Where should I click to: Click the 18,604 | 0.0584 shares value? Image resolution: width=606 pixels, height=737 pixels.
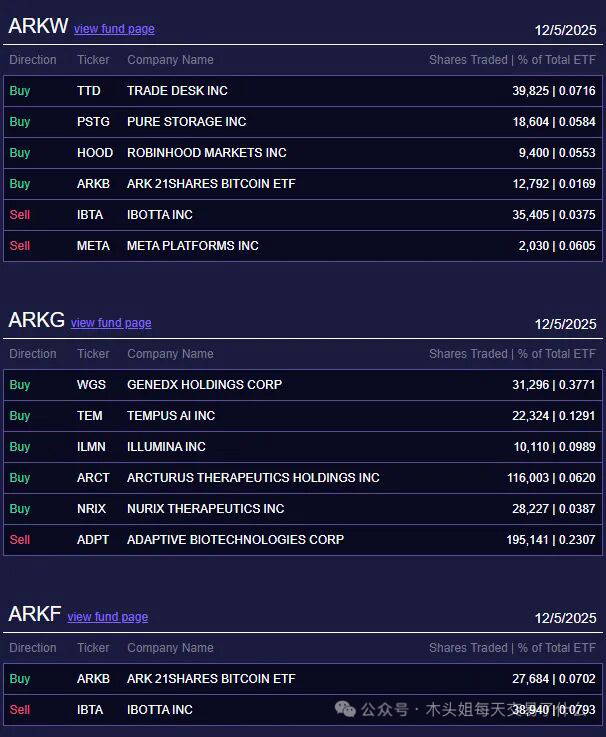[554, 122]
